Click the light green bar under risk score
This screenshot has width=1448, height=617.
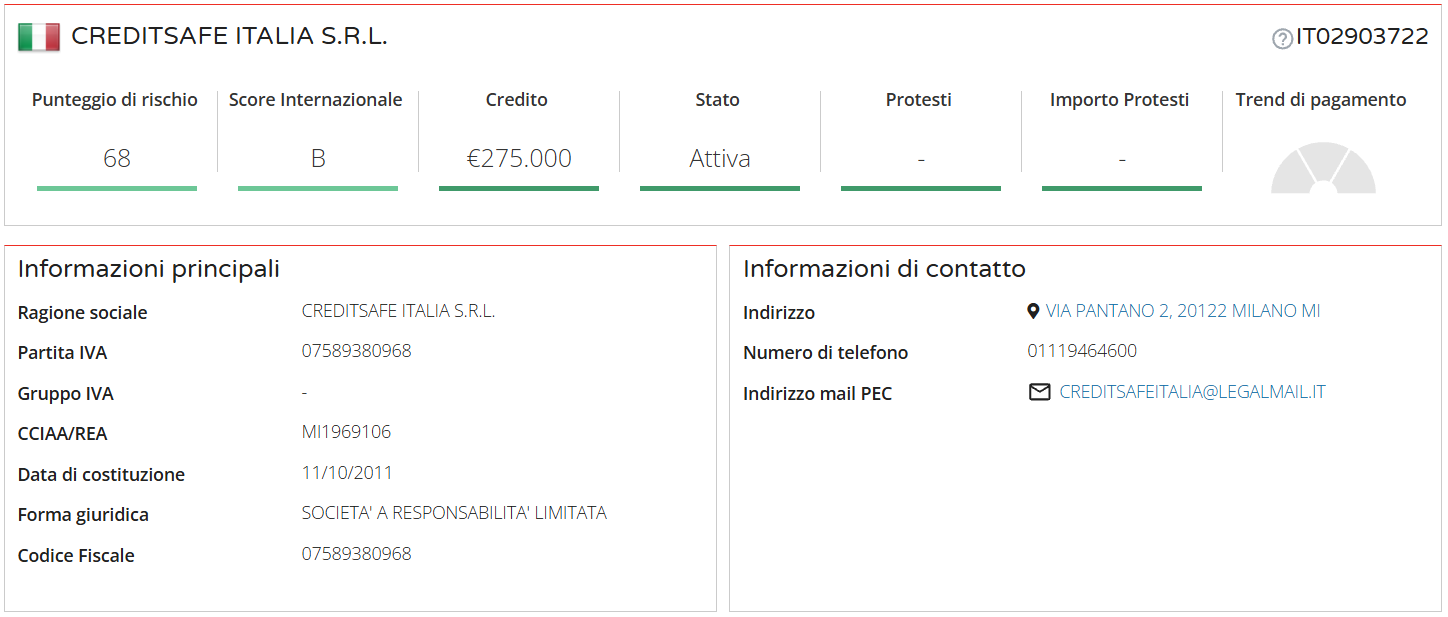coord(117,188)
